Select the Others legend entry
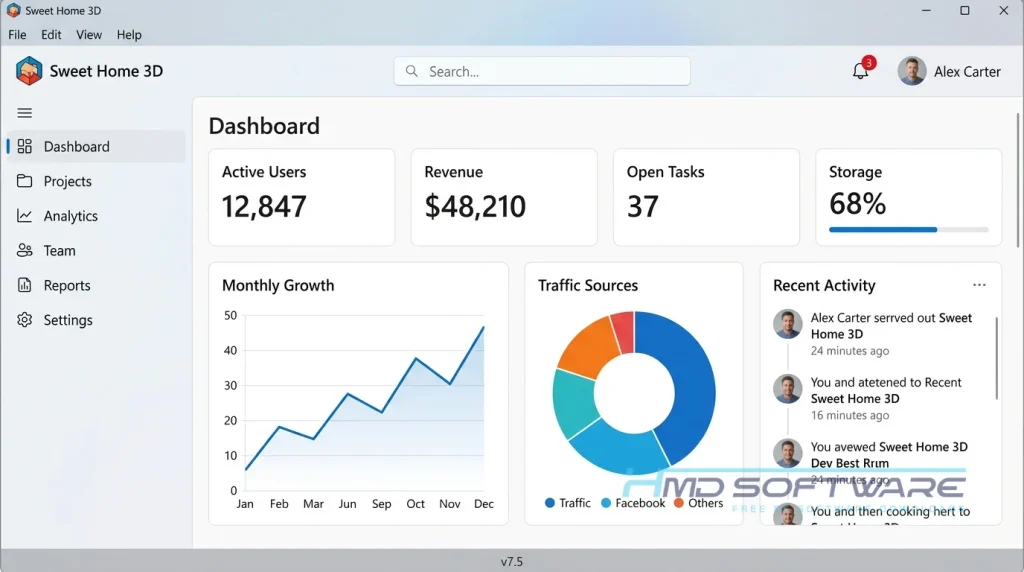The width and height of the screenshot is (1024, 572). 698,503
